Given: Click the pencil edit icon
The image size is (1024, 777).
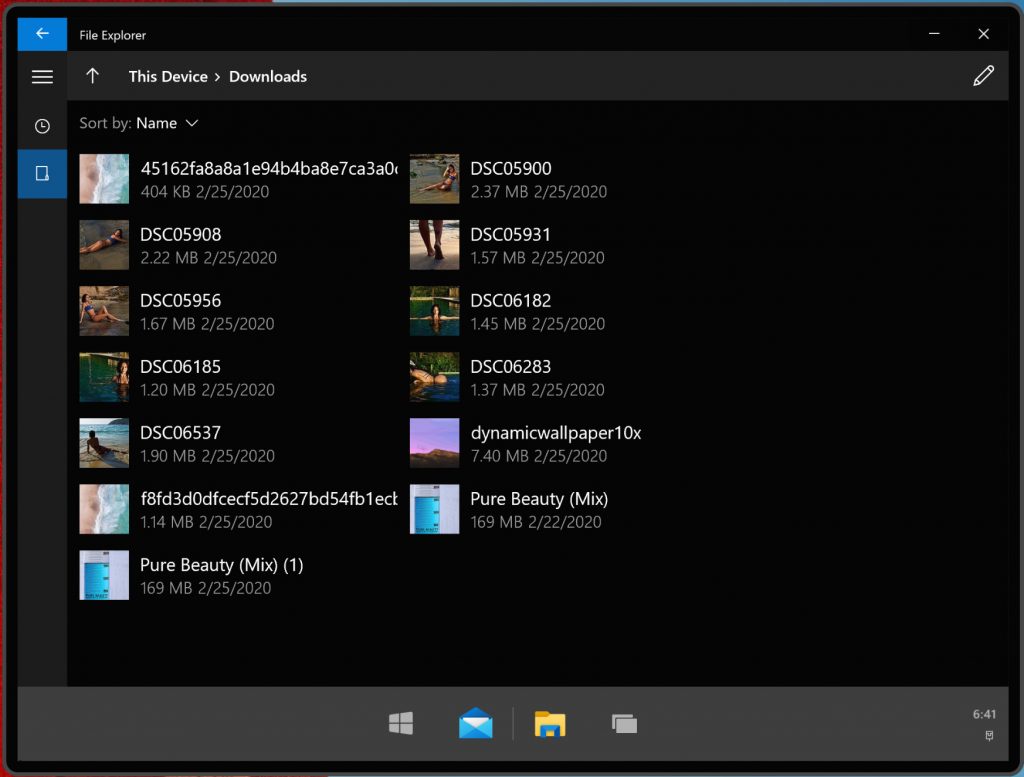Looking at the screenshot, I should pyautogui.click(x=983, y=77).
